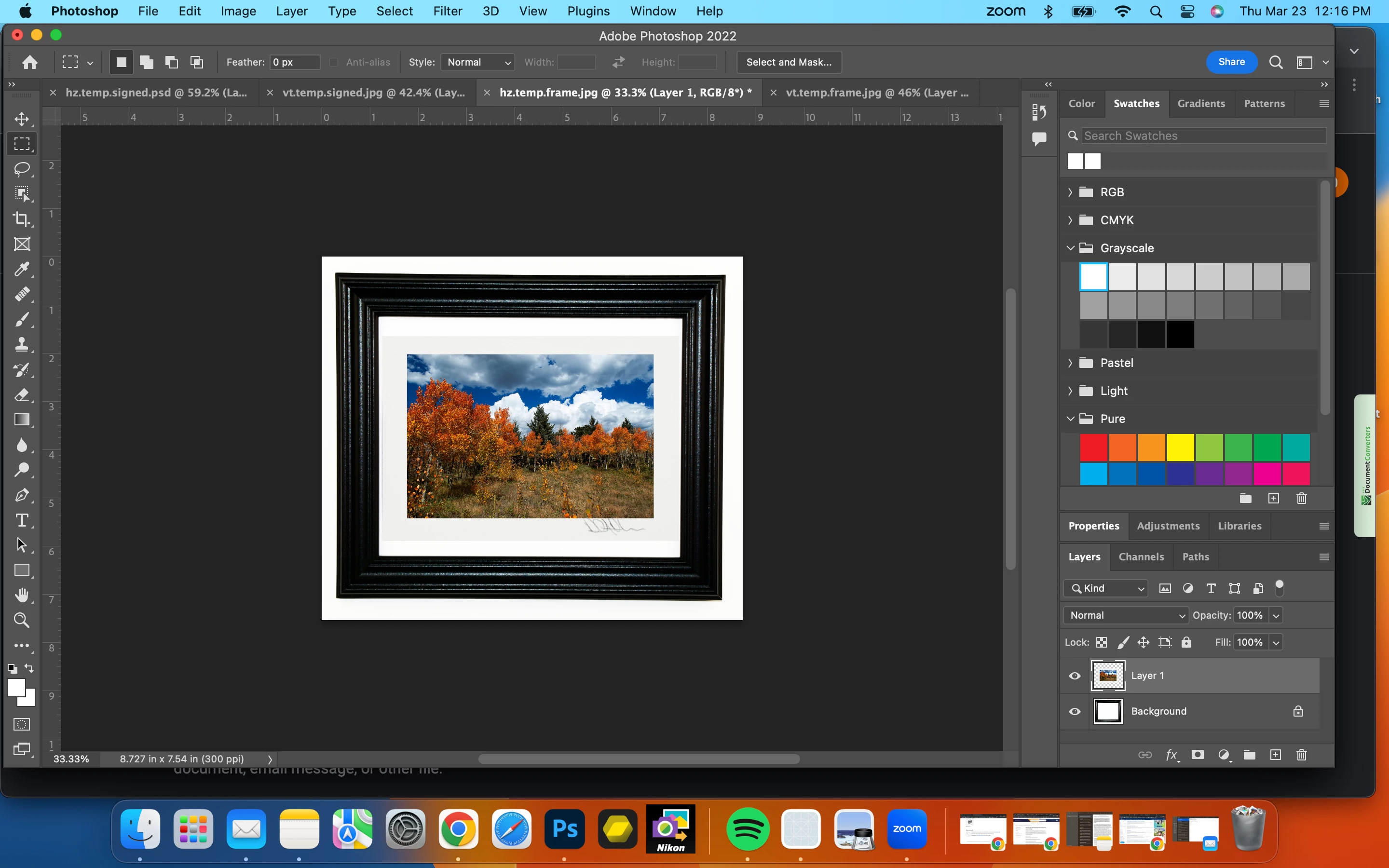Open the Style dropdown set to Normal
Viewport: 1389px width, 868px height.
click(477, 62)
